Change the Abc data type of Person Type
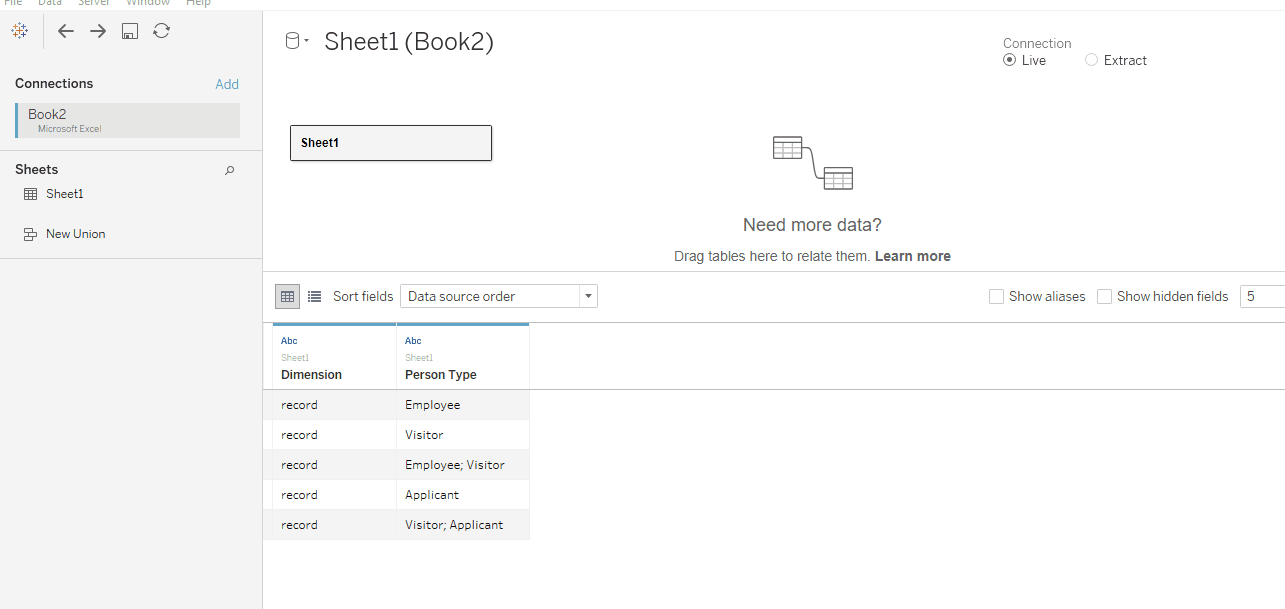 point(413,341)
